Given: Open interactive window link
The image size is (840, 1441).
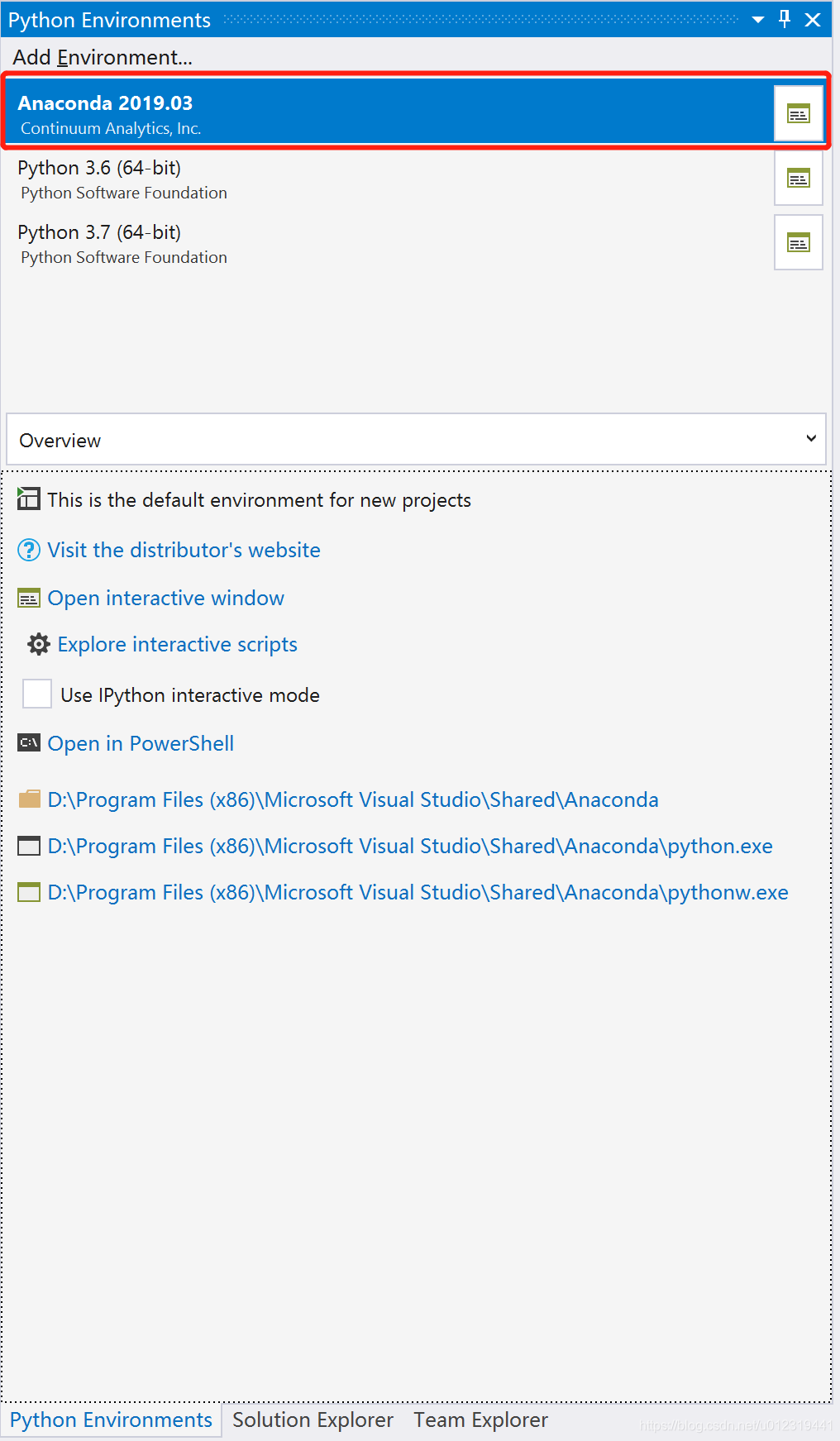Looking at the screenshot, I should tap(165, 598).
